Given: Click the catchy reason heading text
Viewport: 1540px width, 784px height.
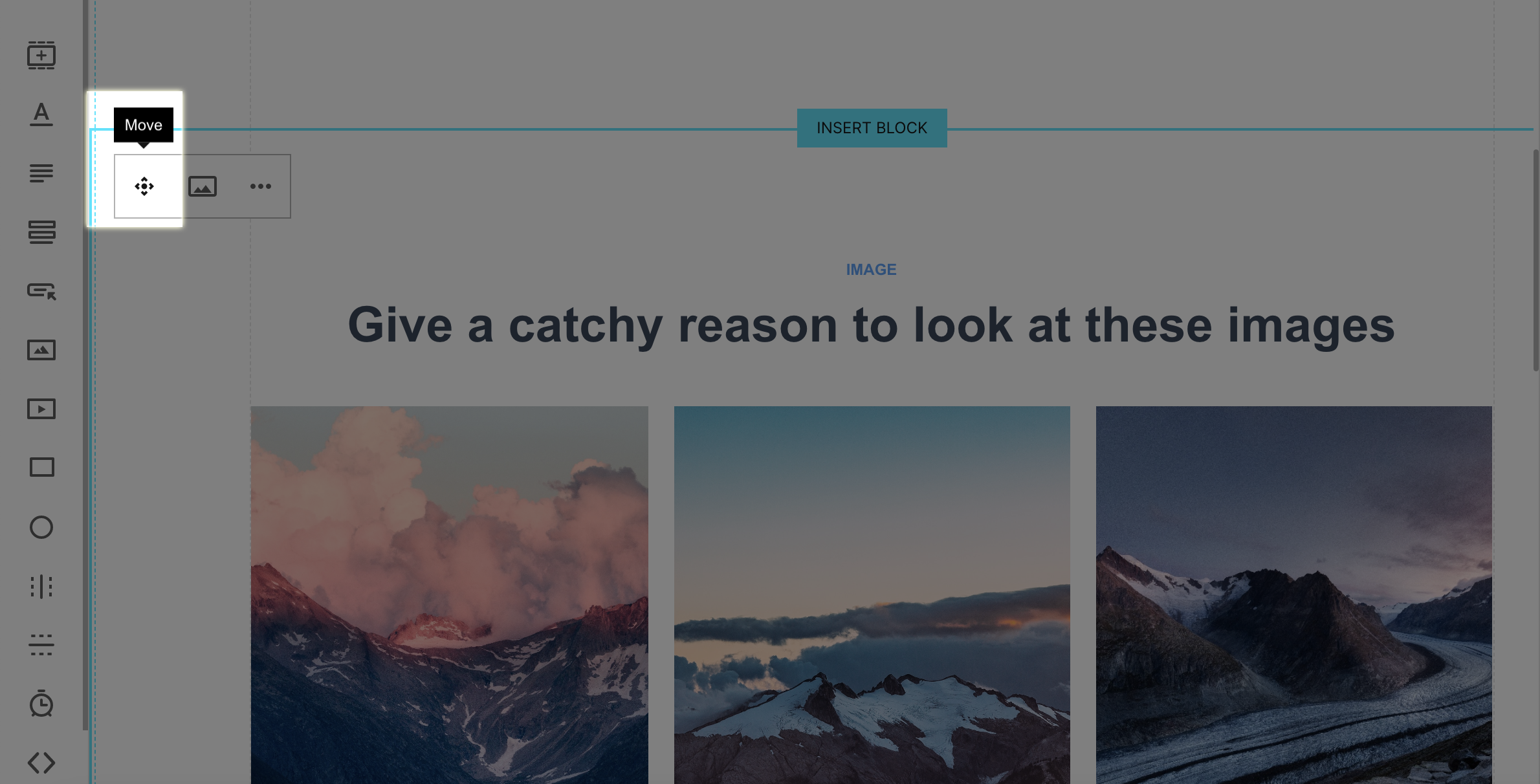Looking at the screenshot, I should click(871, 325).
